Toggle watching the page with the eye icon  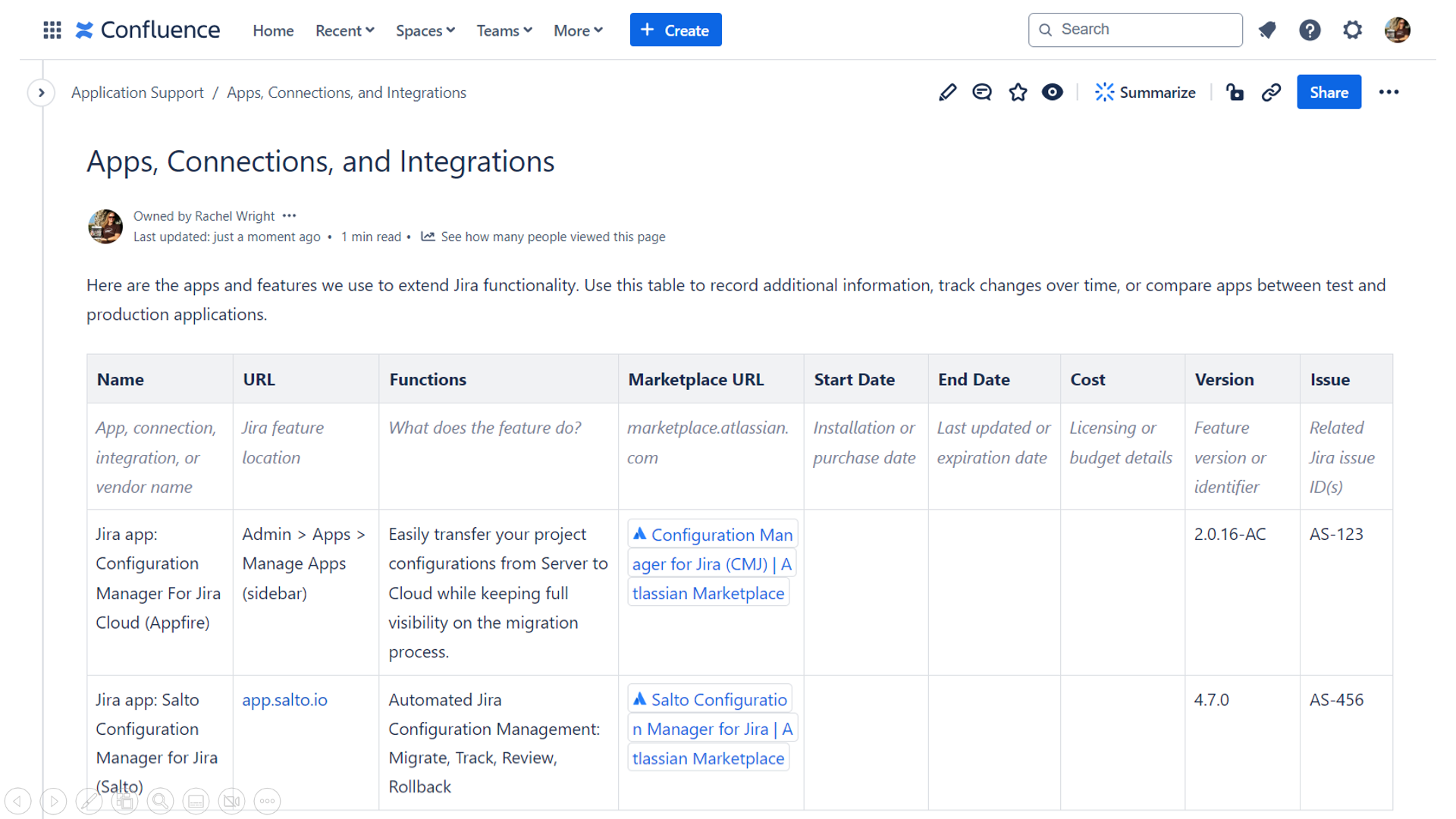pyautogui.click(x=1053, y=92)
